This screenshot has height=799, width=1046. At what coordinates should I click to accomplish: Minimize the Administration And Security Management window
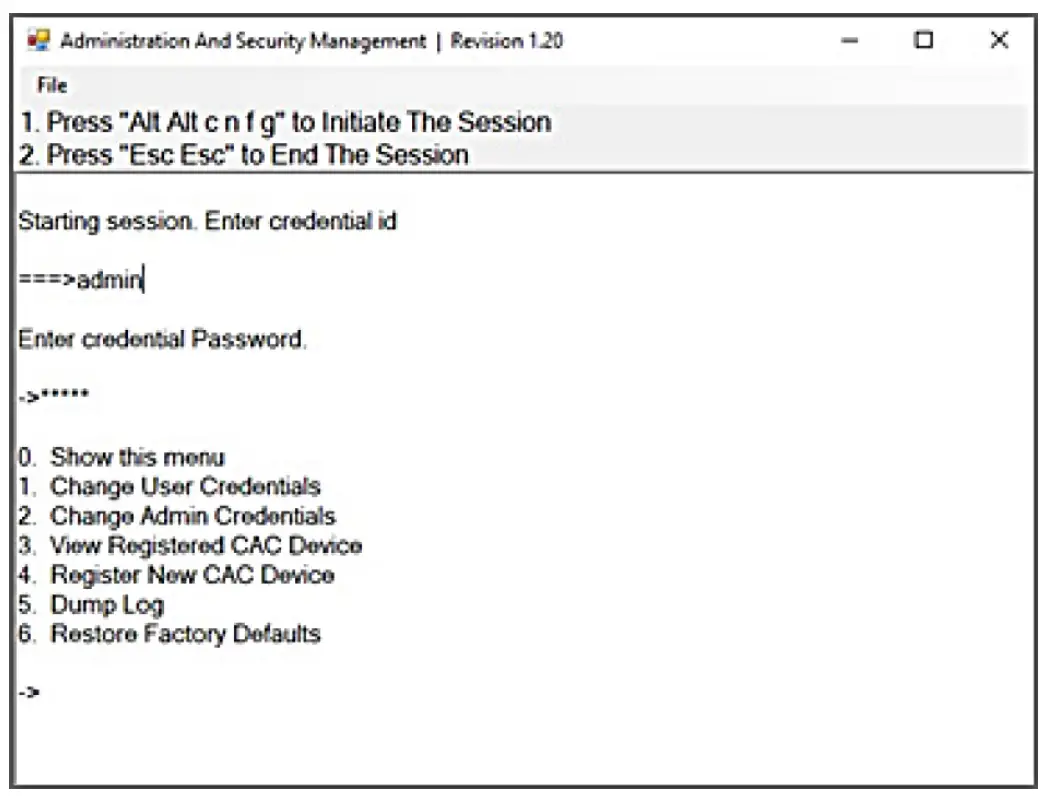(x=849, y=41)
